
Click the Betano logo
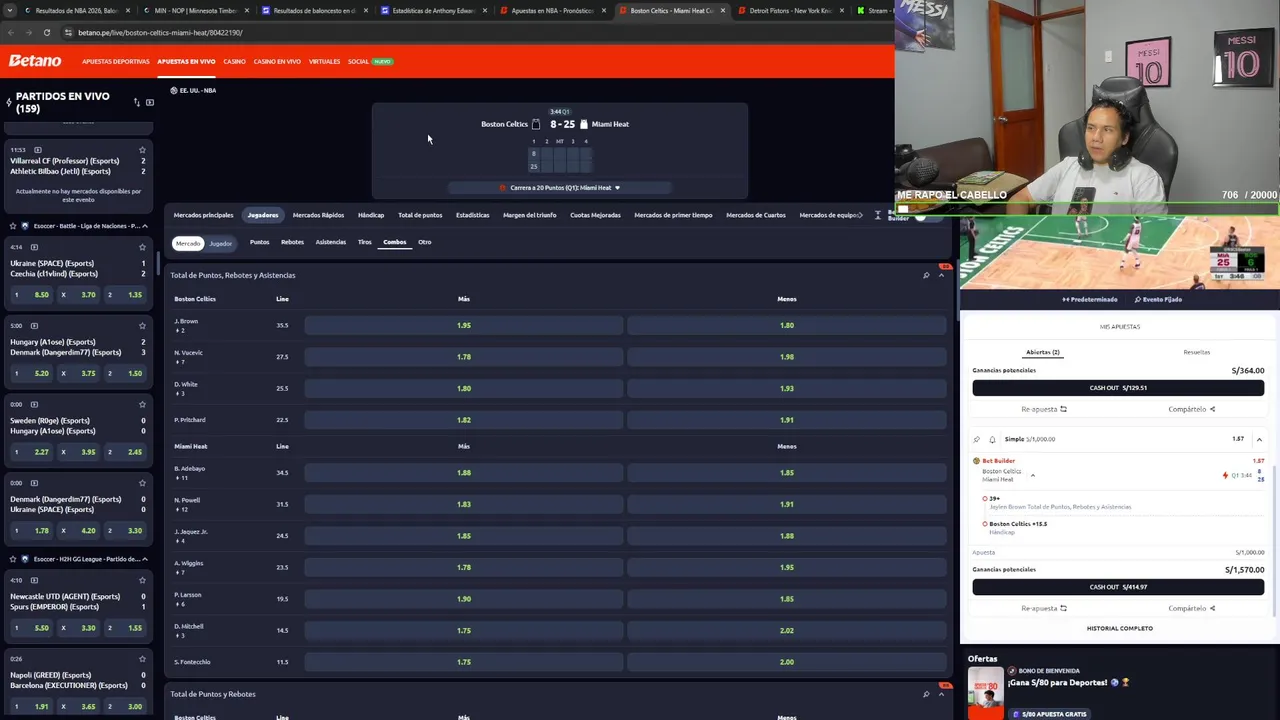[35, 61]
